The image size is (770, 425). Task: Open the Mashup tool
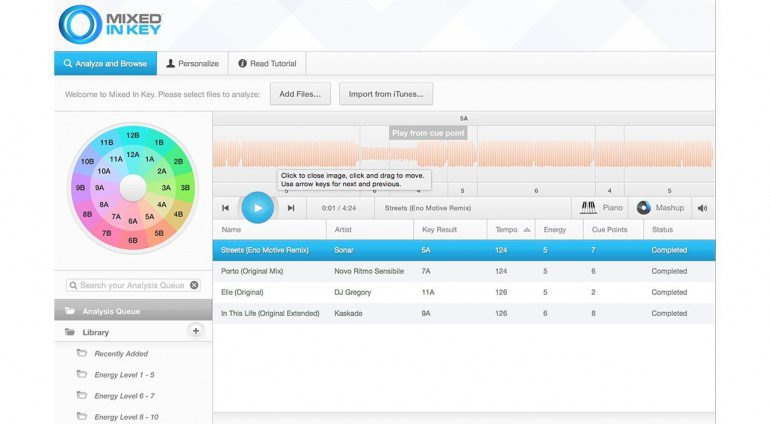pos(661,208)
